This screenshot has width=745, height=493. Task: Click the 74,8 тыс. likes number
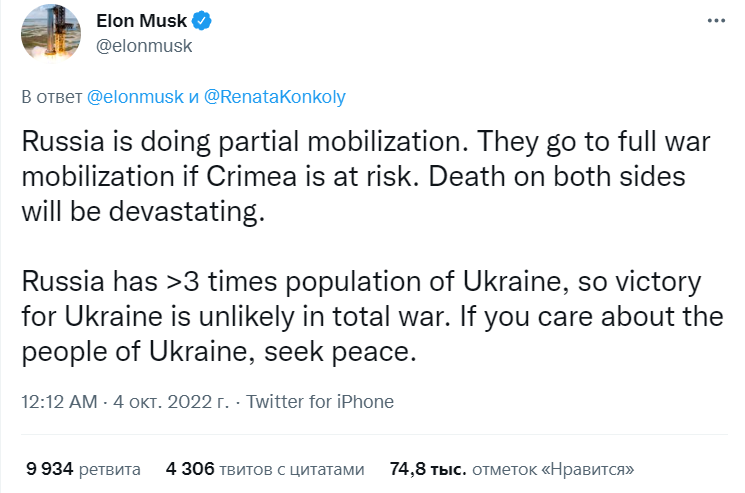pos(427,468)
